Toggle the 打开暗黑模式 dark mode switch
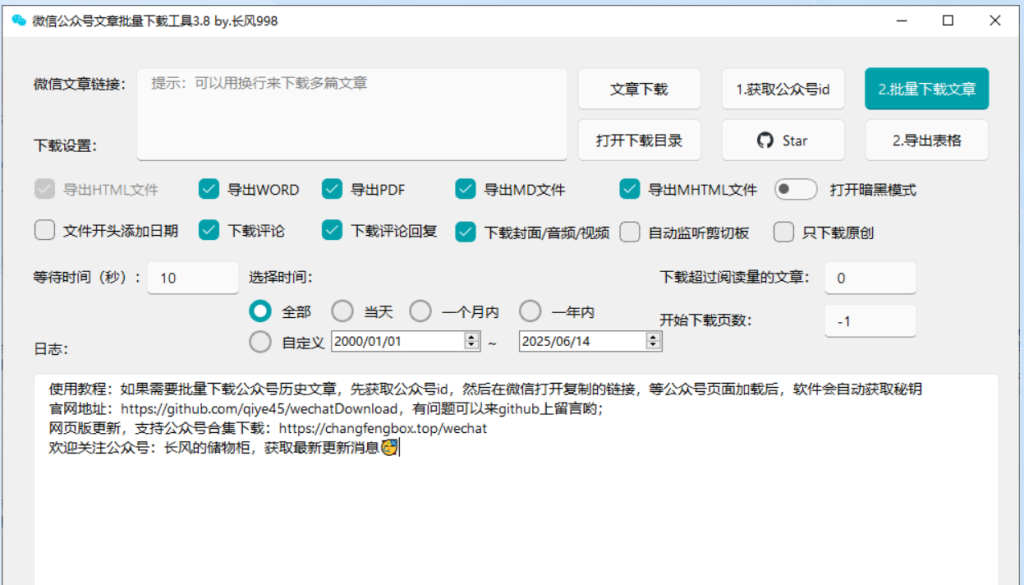1024x585 pixels. [795, 189]
